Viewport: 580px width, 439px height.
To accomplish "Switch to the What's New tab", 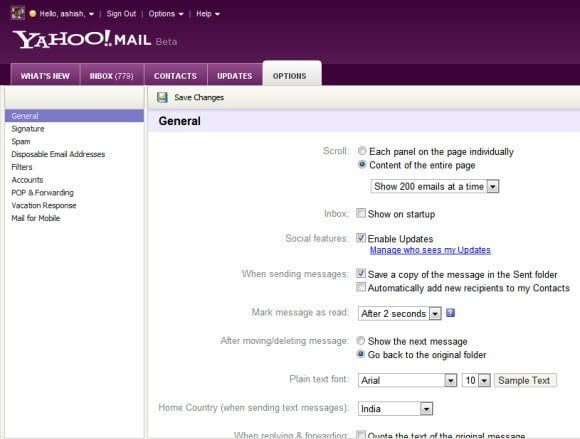I will coord(45,75).
